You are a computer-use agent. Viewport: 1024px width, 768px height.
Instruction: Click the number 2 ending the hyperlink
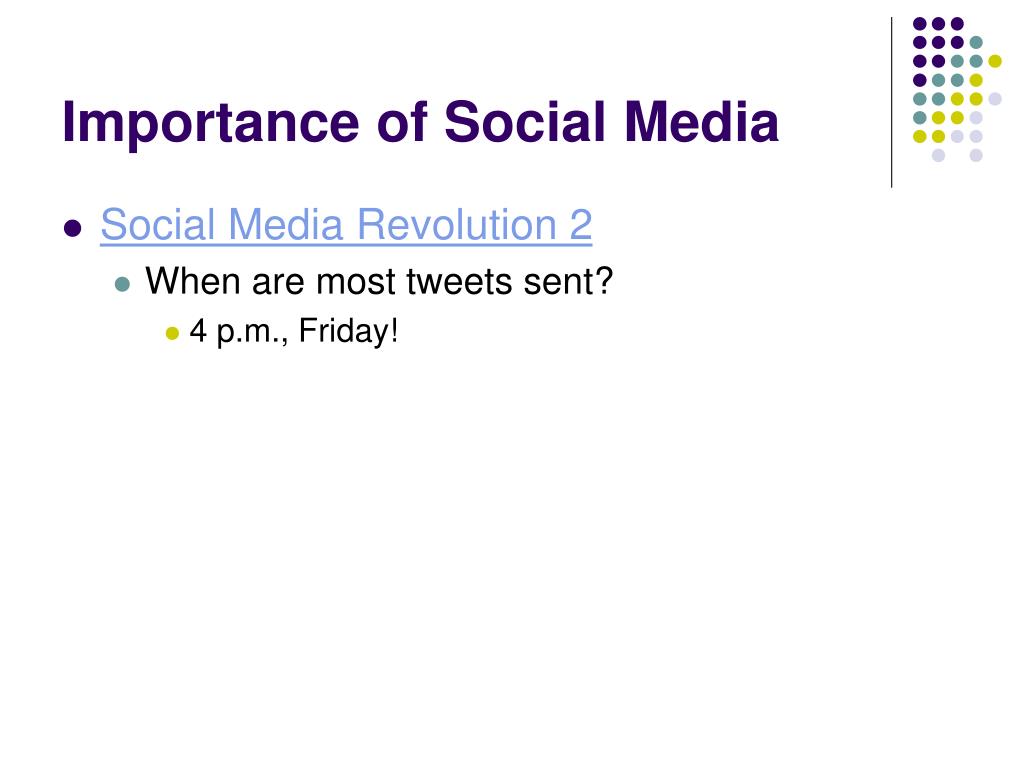click(x=581, y=225)
